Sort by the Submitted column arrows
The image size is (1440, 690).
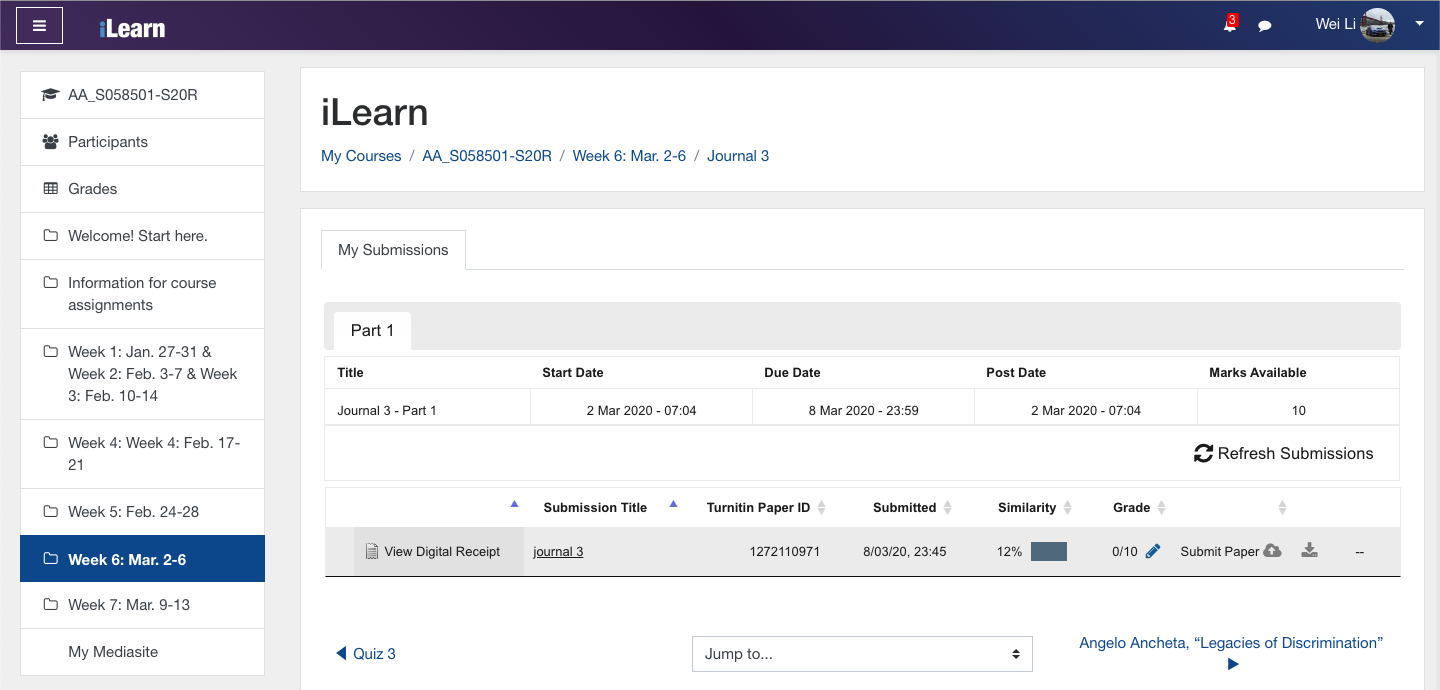tap(948, 508)
